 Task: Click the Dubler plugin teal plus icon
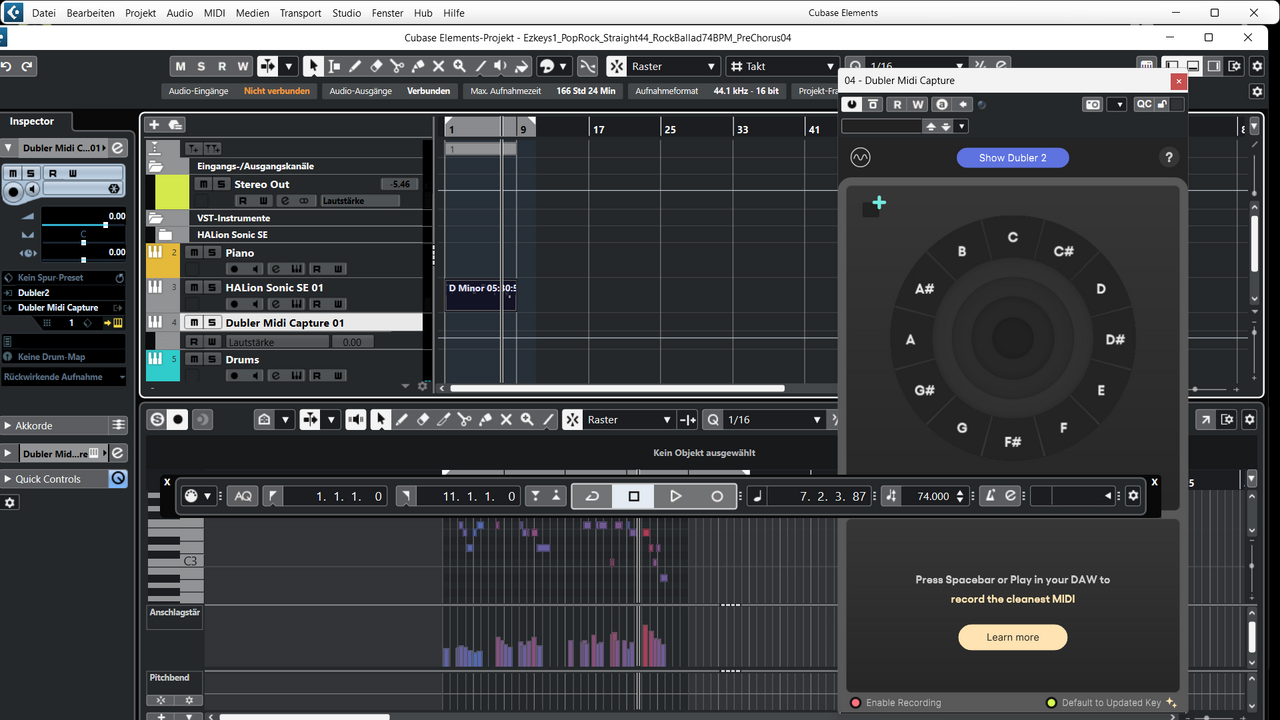tap(879, 203)
